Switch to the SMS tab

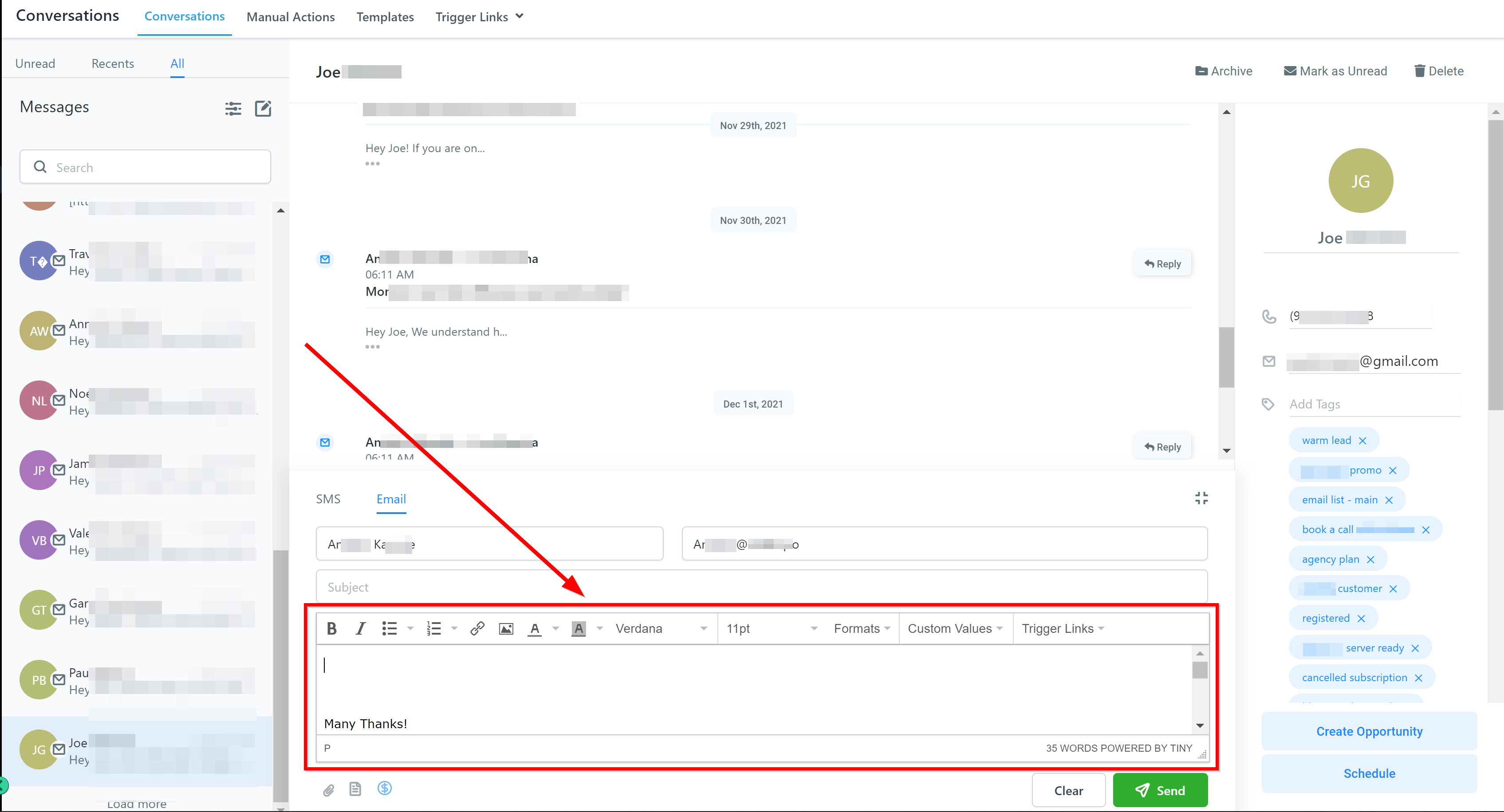(328, 499)
